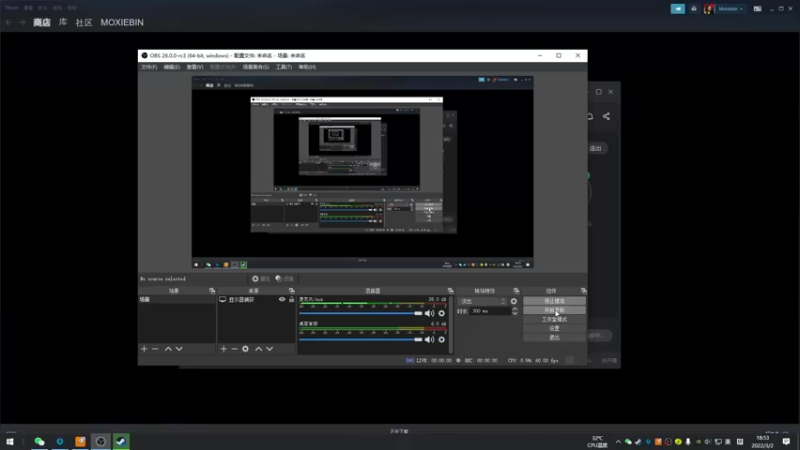Go back with the Steam back arrow

(x=9, y=22)
